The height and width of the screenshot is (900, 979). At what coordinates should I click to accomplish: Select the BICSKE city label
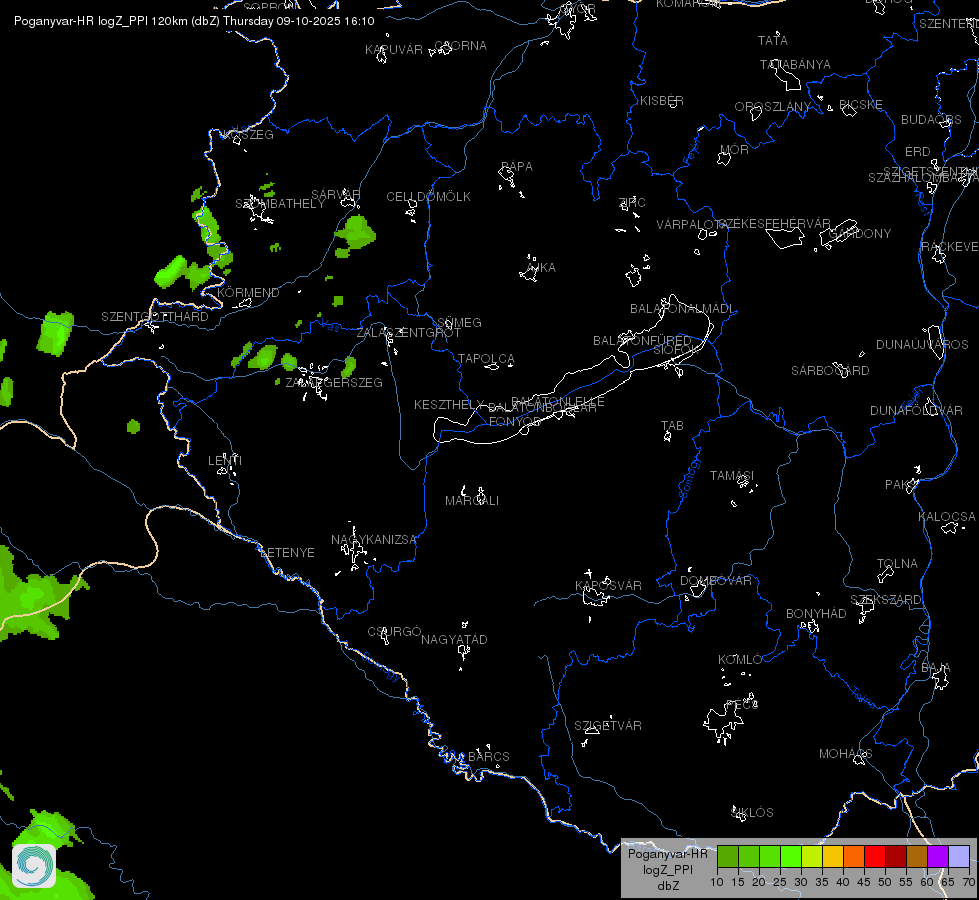point(861,105)
